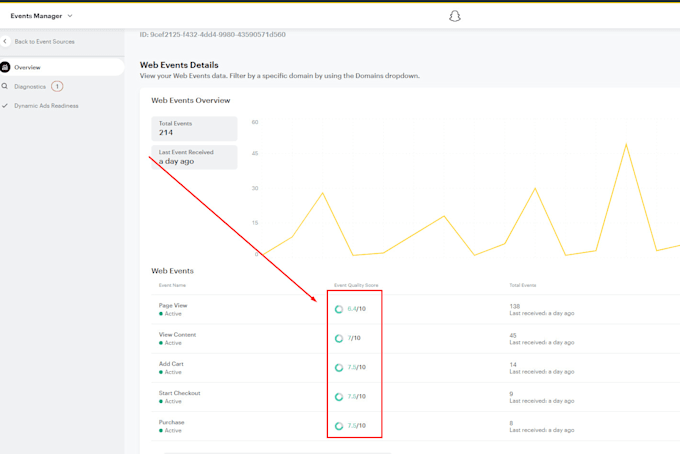Open the Purchase event row
The image size is (680, 454).
pyautogui.click(x=415, y=426)
